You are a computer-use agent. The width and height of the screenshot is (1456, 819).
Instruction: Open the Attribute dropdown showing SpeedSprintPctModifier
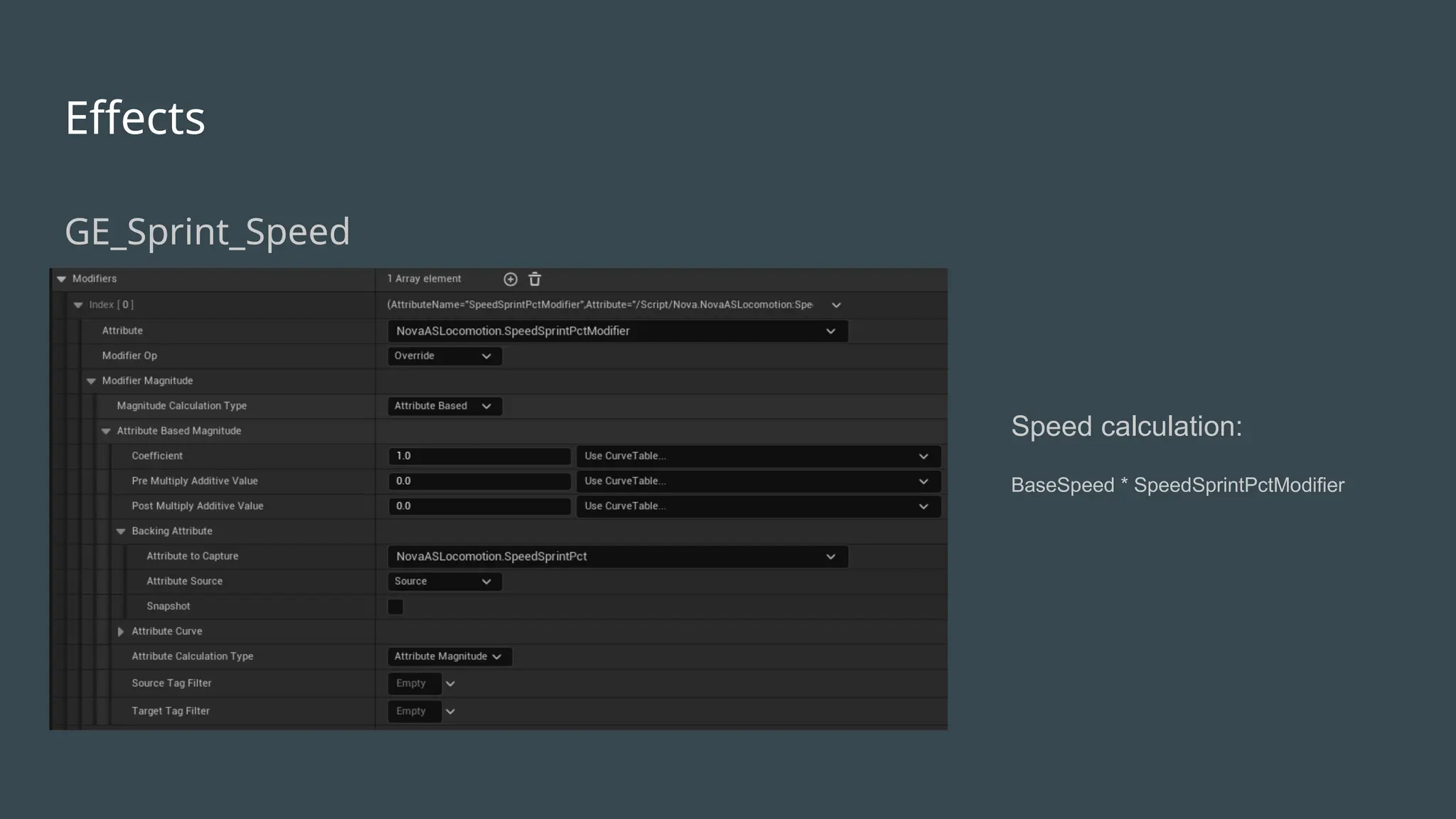click(617, 331)
